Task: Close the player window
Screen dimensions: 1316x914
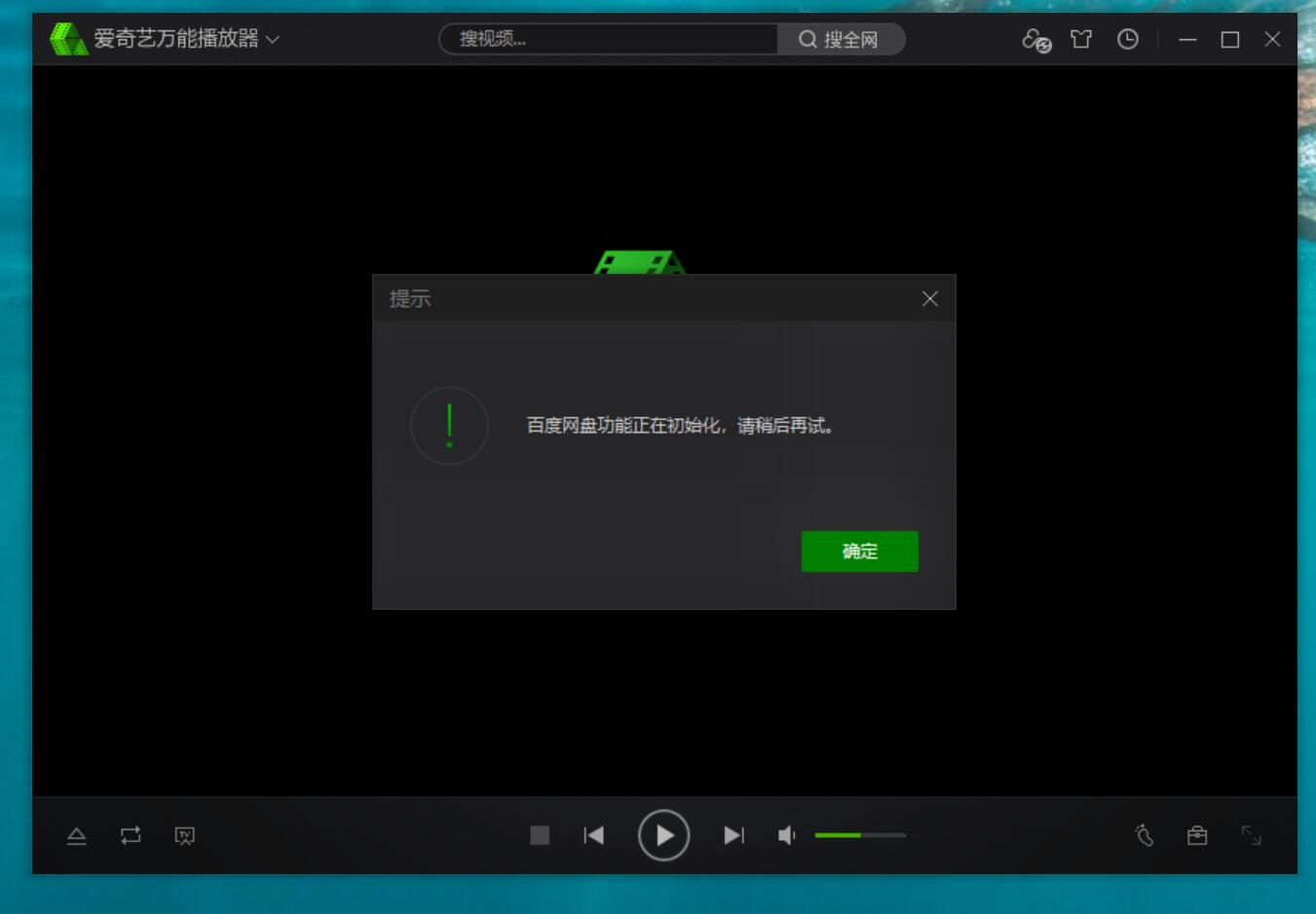Action: pos(1272,39)
